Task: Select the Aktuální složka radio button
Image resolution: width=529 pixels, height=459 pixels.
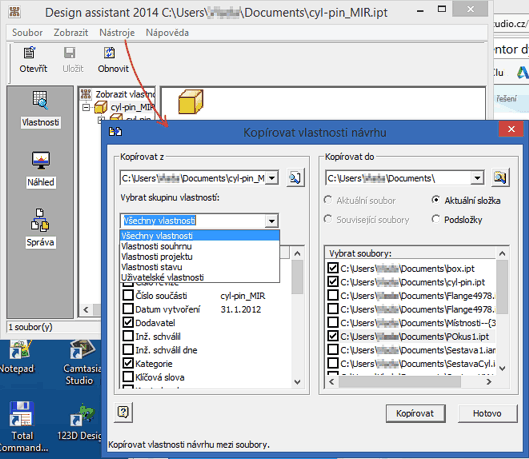Action: coord(436,200)
